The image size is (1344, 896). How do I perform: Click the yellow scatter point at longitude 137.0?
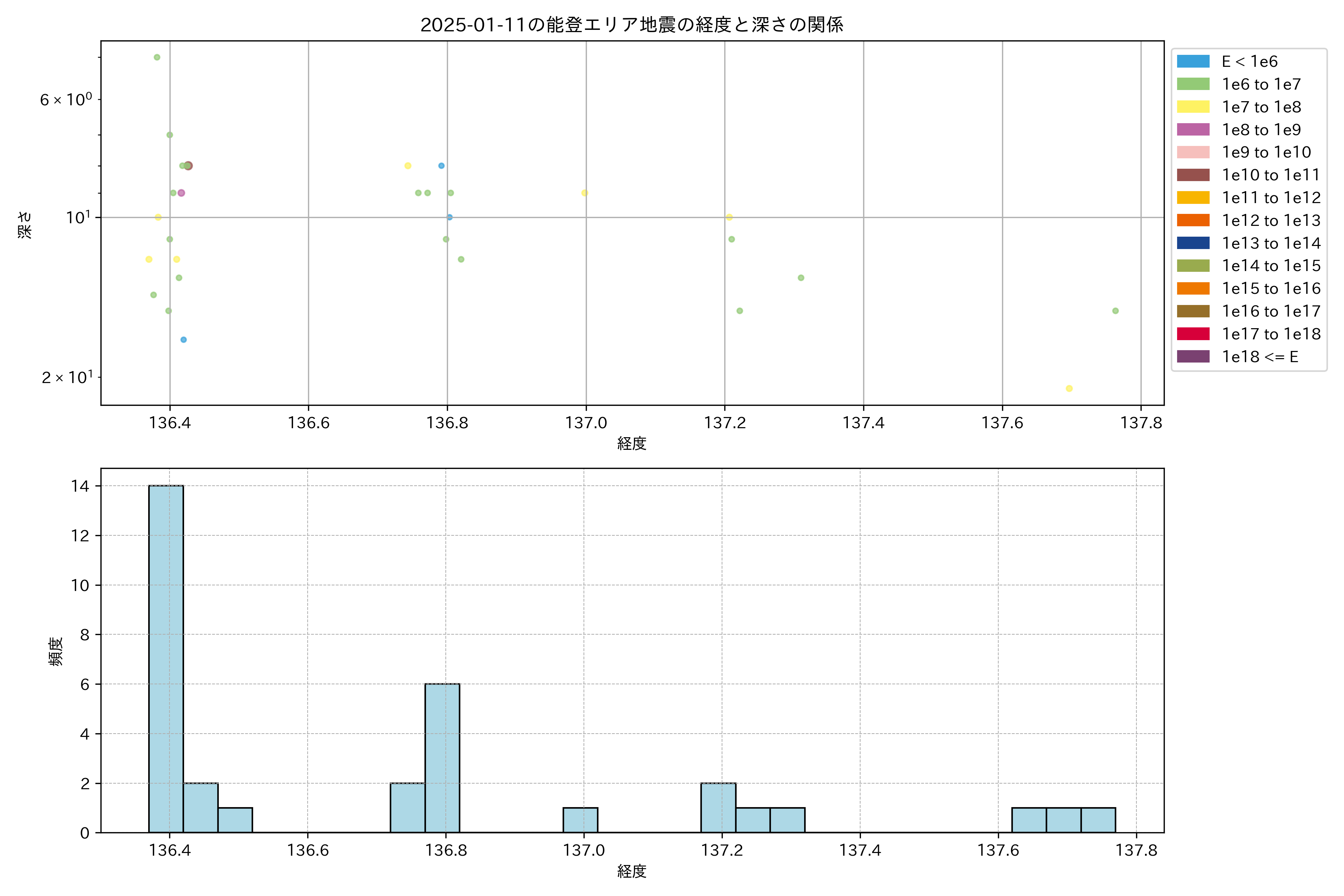[x=585, y=193]
